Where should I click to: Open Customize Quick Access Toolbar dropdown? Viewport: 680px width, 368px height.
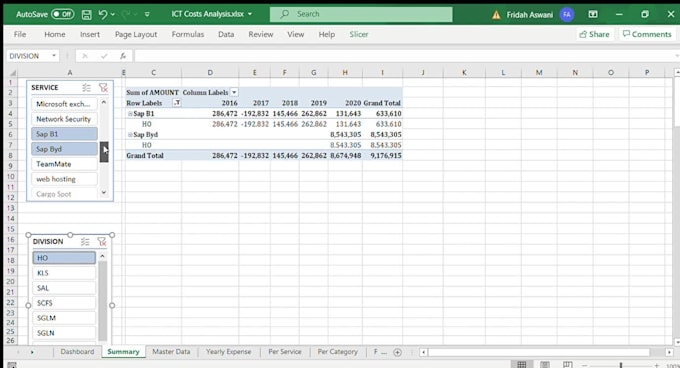point(147,14)
